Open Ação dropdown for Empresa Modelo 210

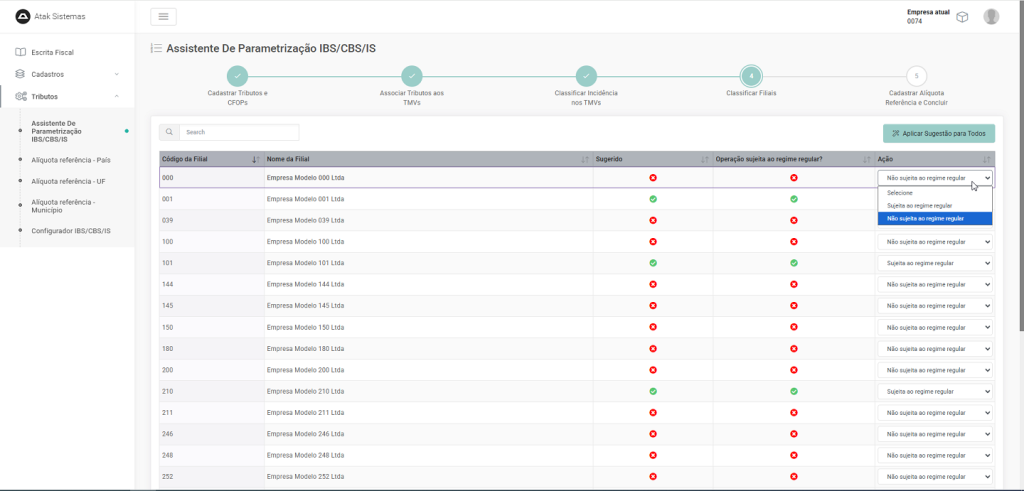[934, 391]
